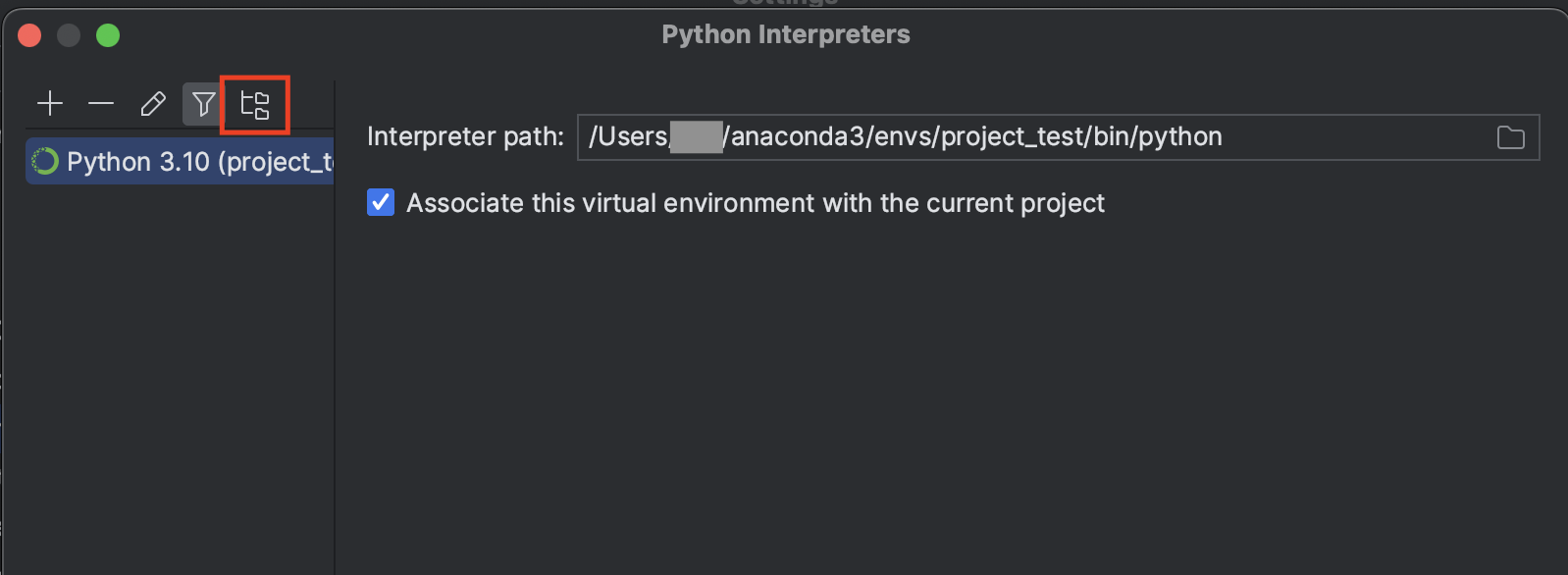Maximize the dialog with the green button

[x=108, y=35]
